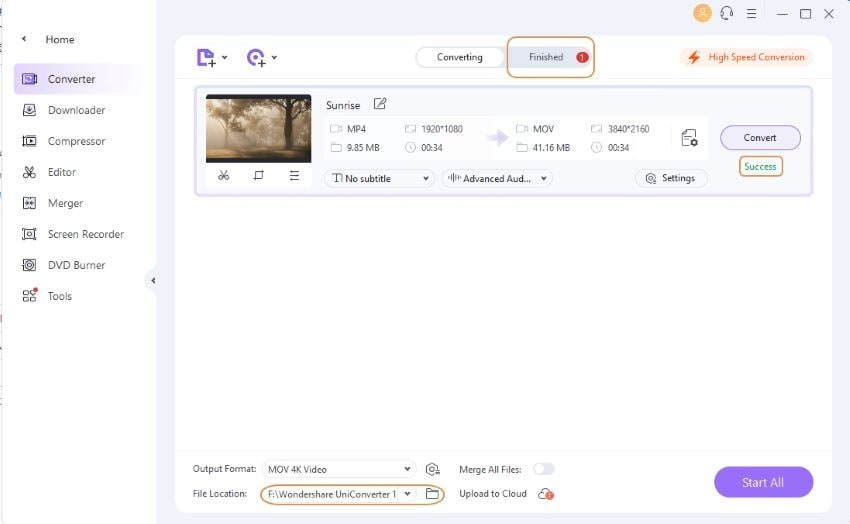Open the Screen Recorder tool
Viewport: 850px width, 524px height.
point(86,234)
